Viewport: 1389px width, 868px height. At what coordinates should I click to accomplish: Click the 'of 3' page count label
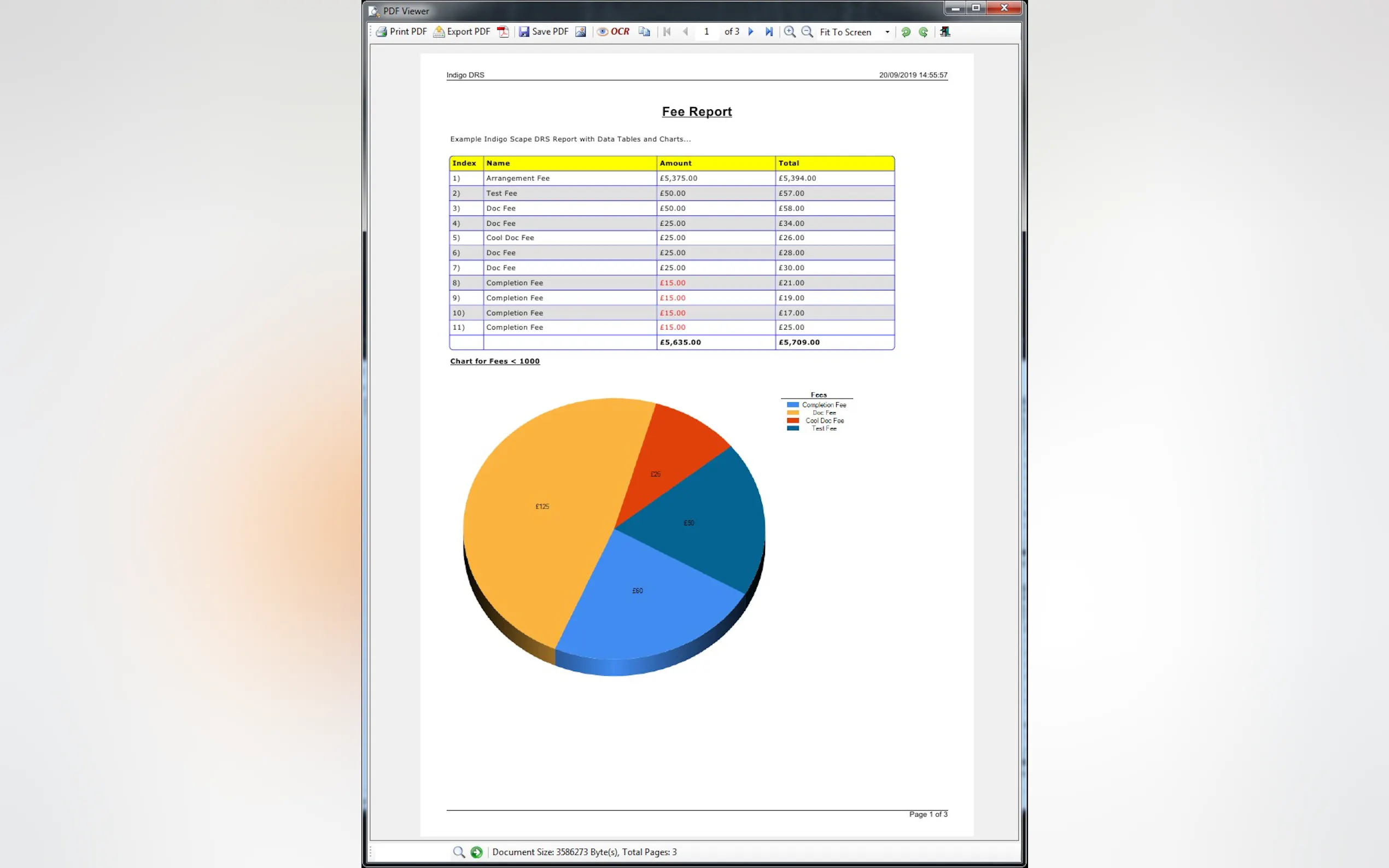[732, 32]
